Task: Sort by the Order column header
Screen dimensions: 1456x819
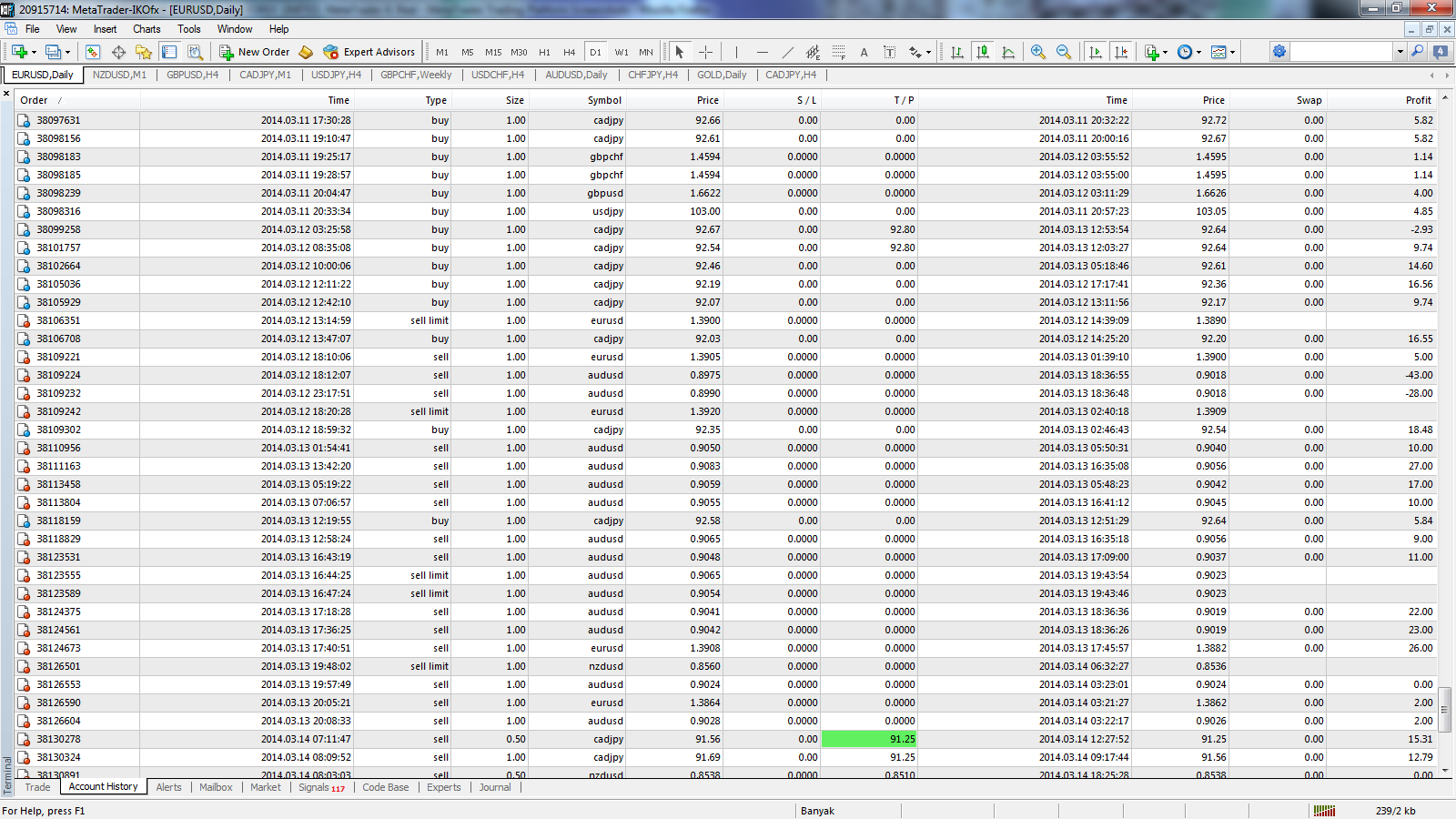Action: 77,100
